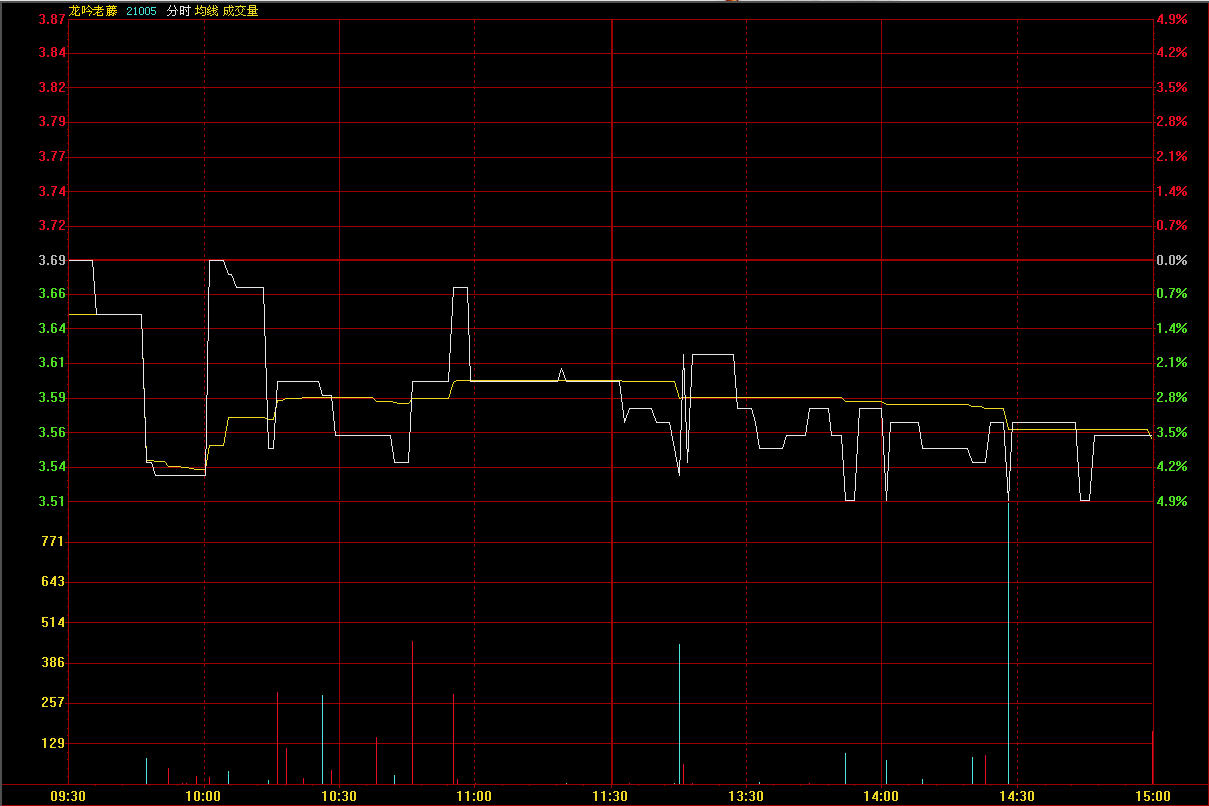Click the 257 volume axis label
This screenshot has width=1209, height=806.
pos(52,702)
